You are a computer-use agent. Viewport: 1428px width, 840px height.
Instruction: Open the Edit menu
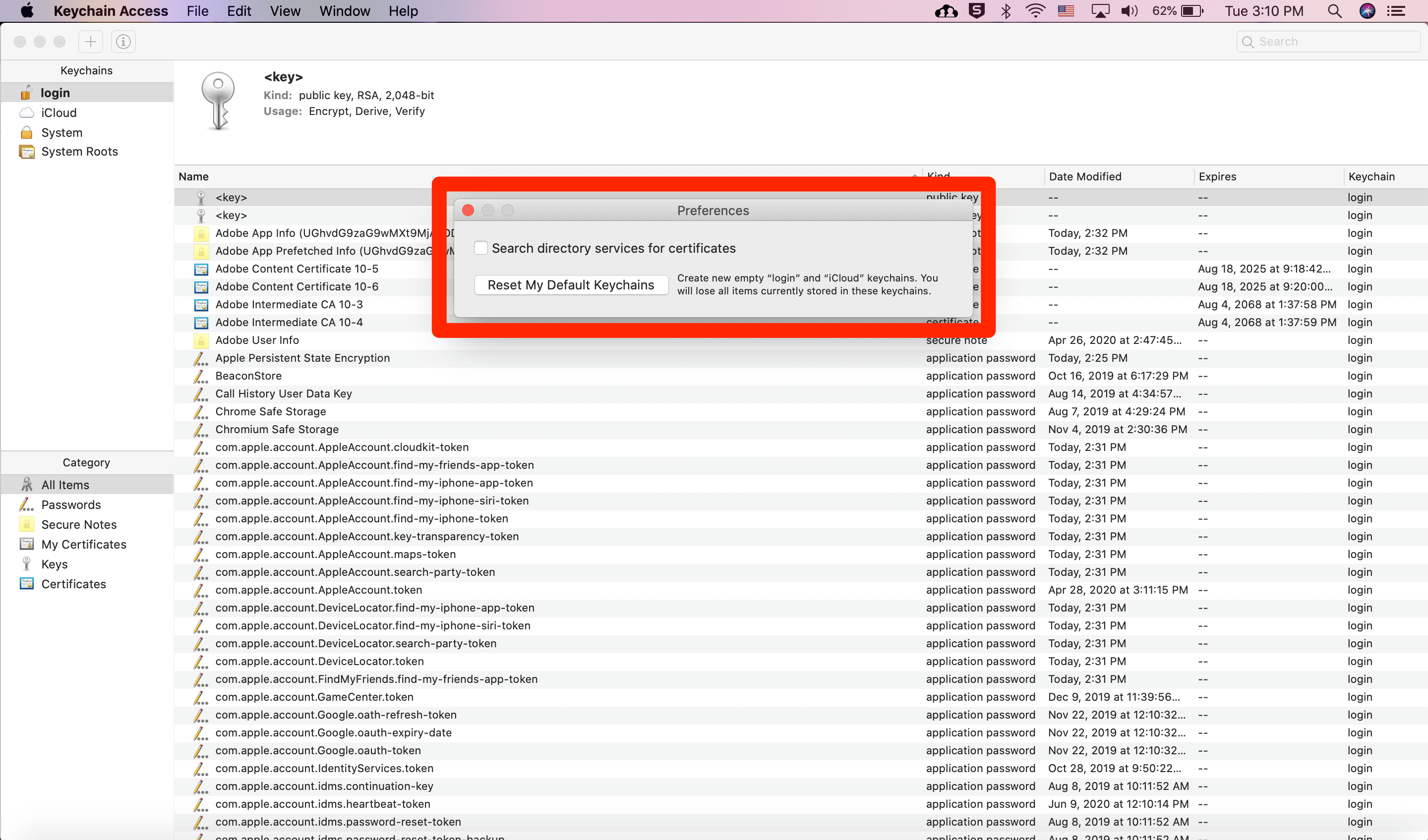(x=239, y=11)
